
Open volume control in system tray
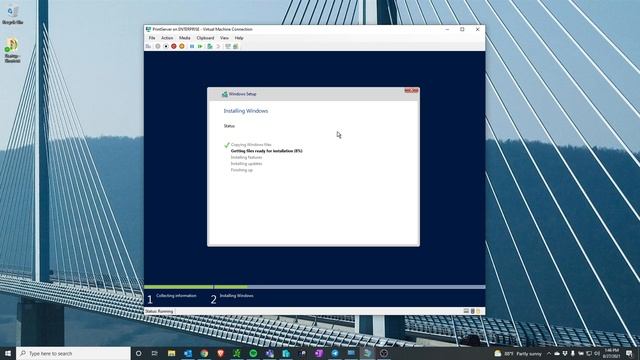point(597,353)
